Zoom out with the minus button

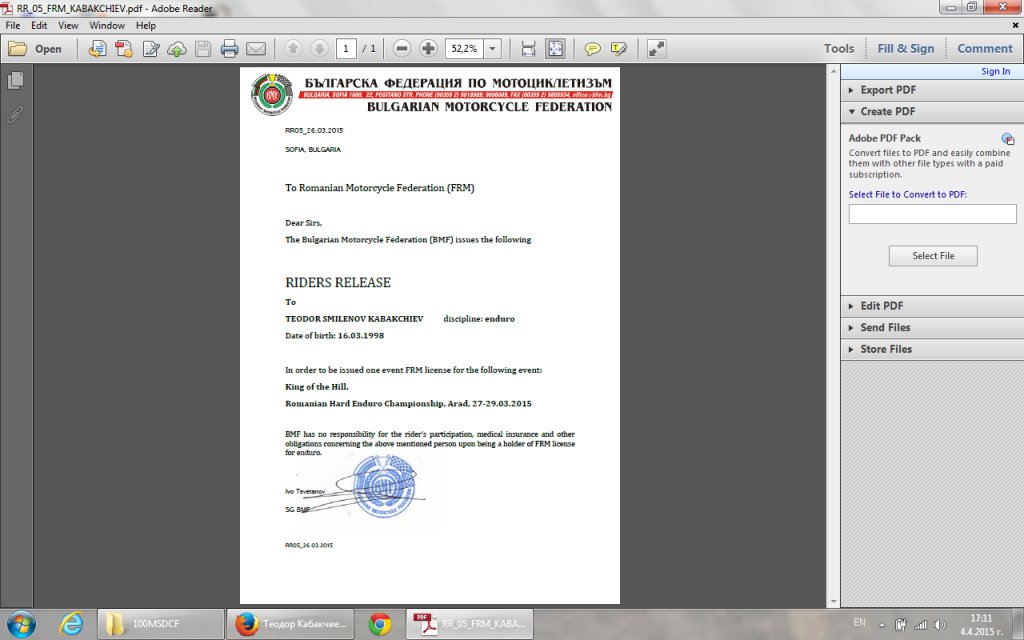click(402, 48)
